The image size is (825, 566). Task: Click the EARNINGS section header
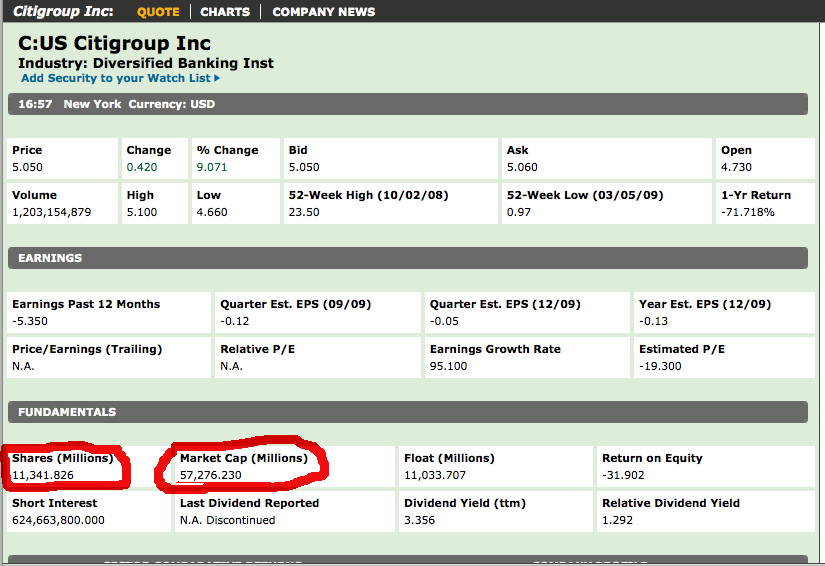click(408, 258)
